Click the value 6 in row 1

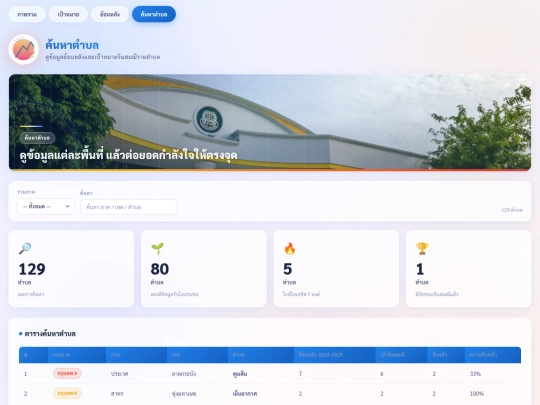(382, 374)
